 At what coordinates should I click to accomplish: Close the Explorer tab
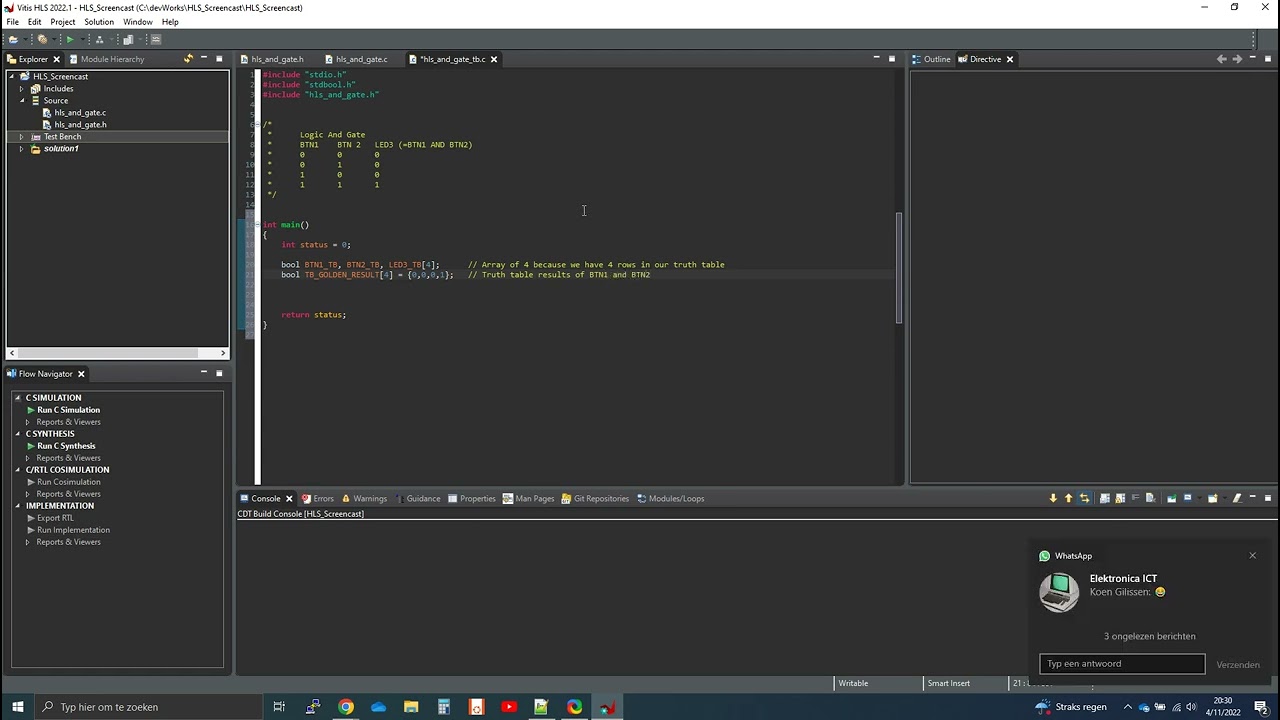[56, 59]
